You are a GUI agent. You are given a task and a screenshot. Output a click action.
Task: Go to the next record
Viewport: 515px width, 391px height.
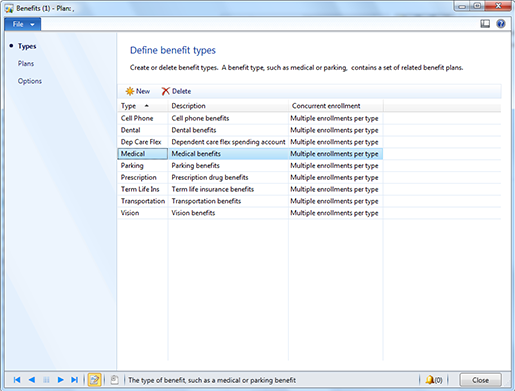point(60,380)
